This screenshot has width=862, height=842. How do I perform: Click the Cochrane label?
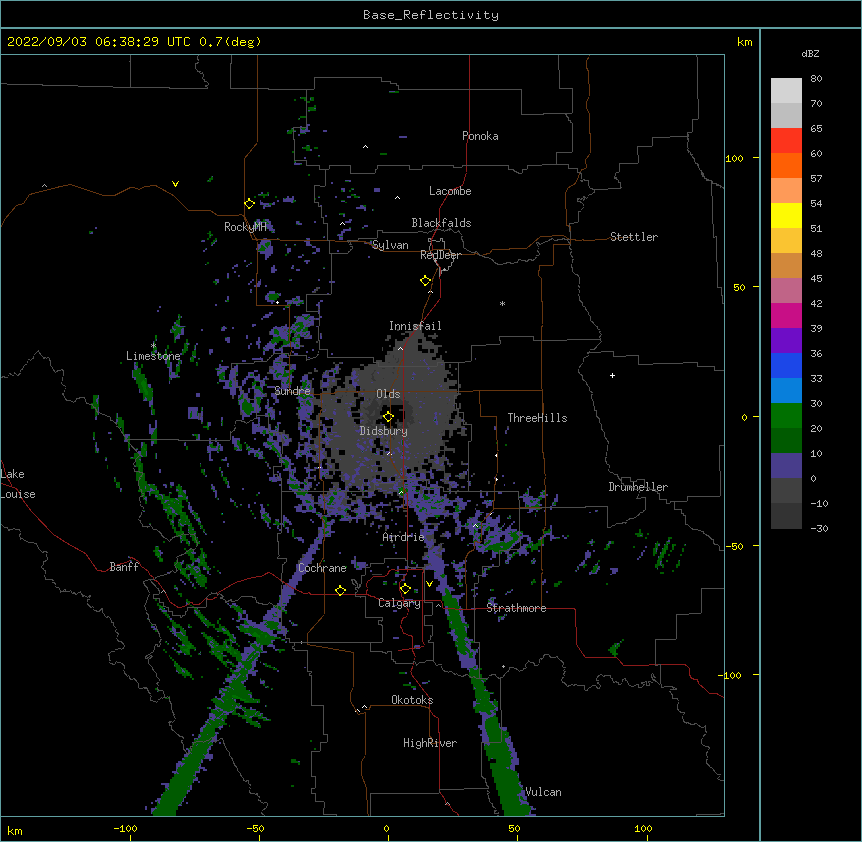[x=322, y=568]
